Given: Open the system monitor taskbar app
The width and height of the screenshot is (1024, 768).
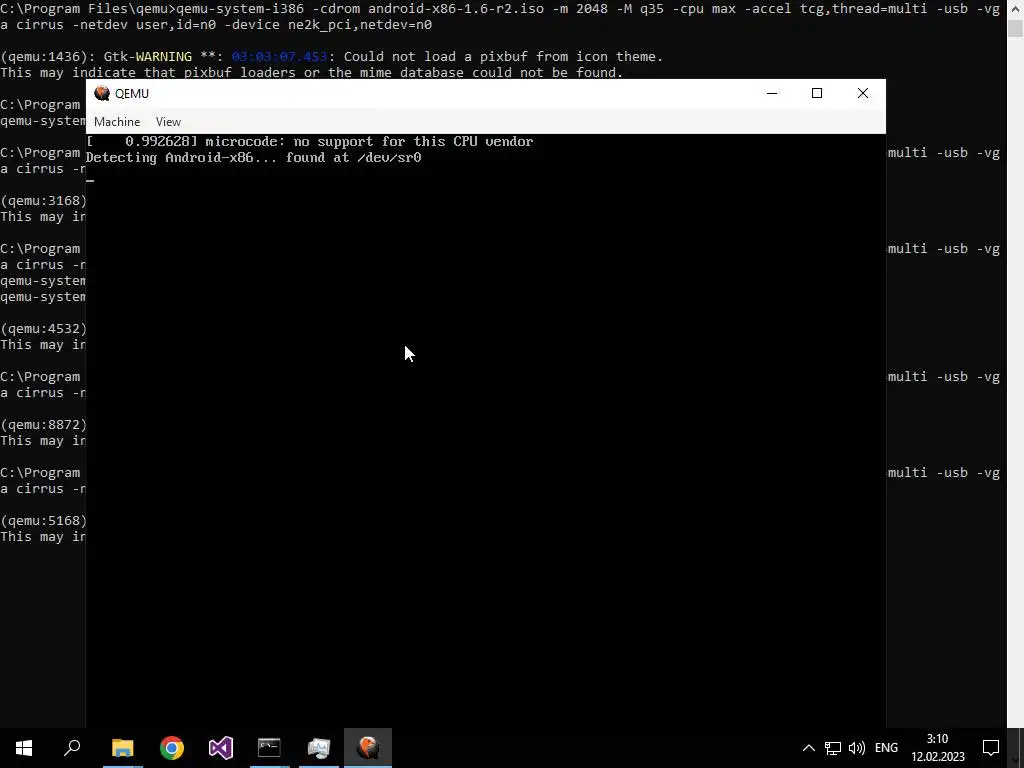Looking at the screenshot, I should [319, 748].
